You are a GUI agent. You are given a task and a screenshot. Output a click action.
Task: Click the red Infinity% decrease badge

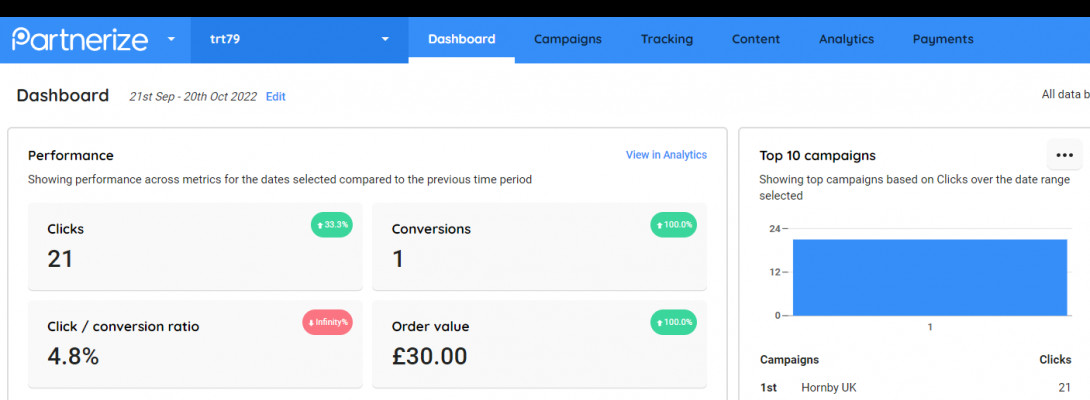[x=327, y=322]
